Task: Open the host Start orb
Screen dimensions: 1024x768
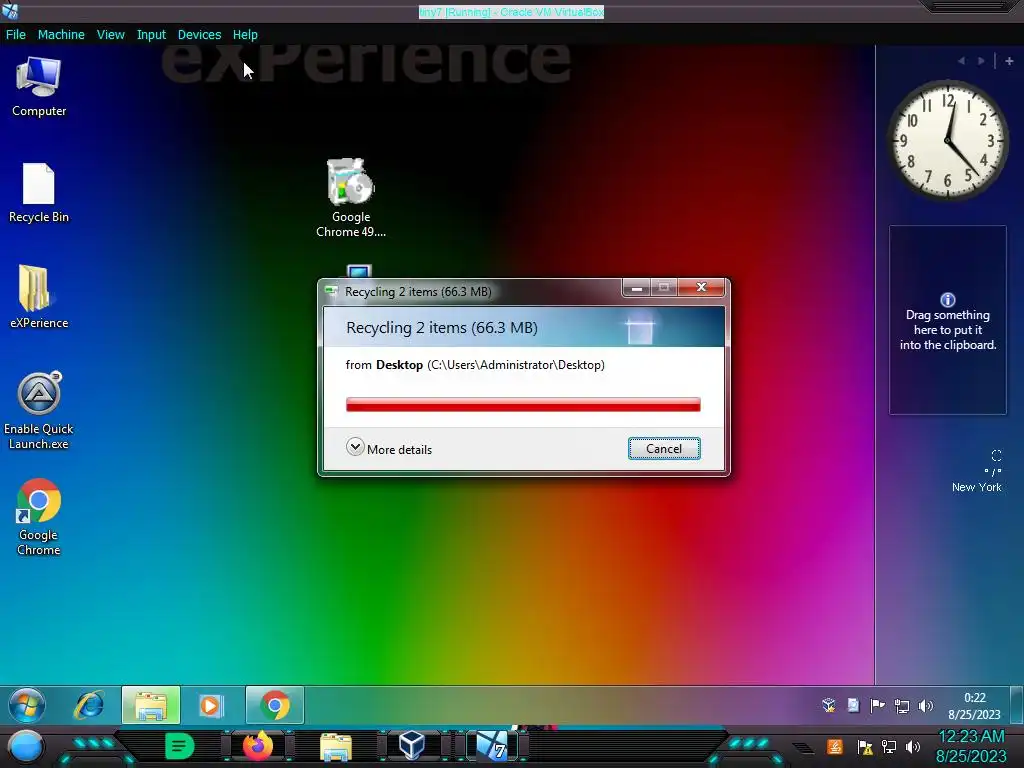Action: click(26, 747)
